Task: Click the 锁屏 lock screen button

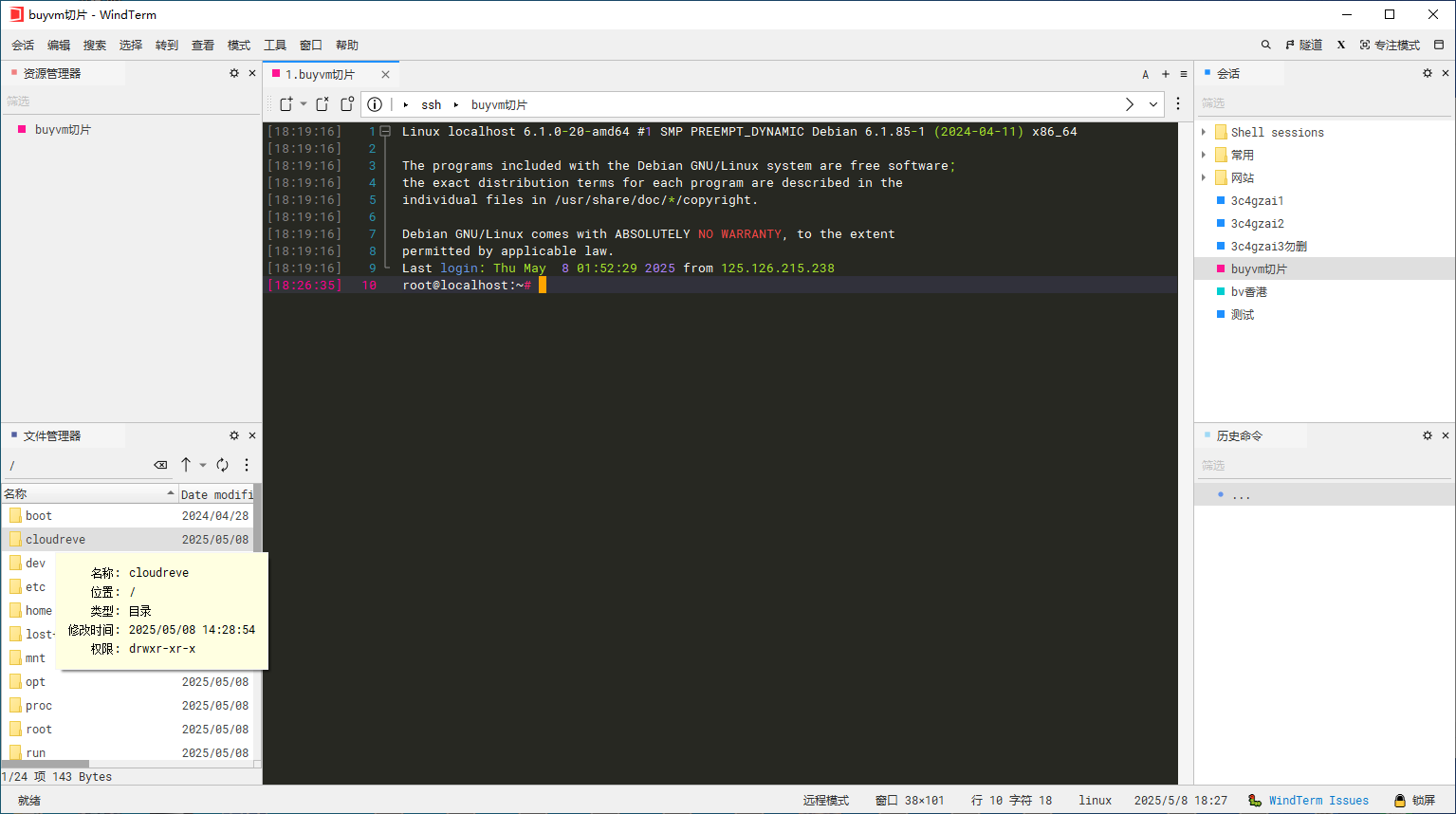Action: pyautogui.click(x=1414, y=800)
